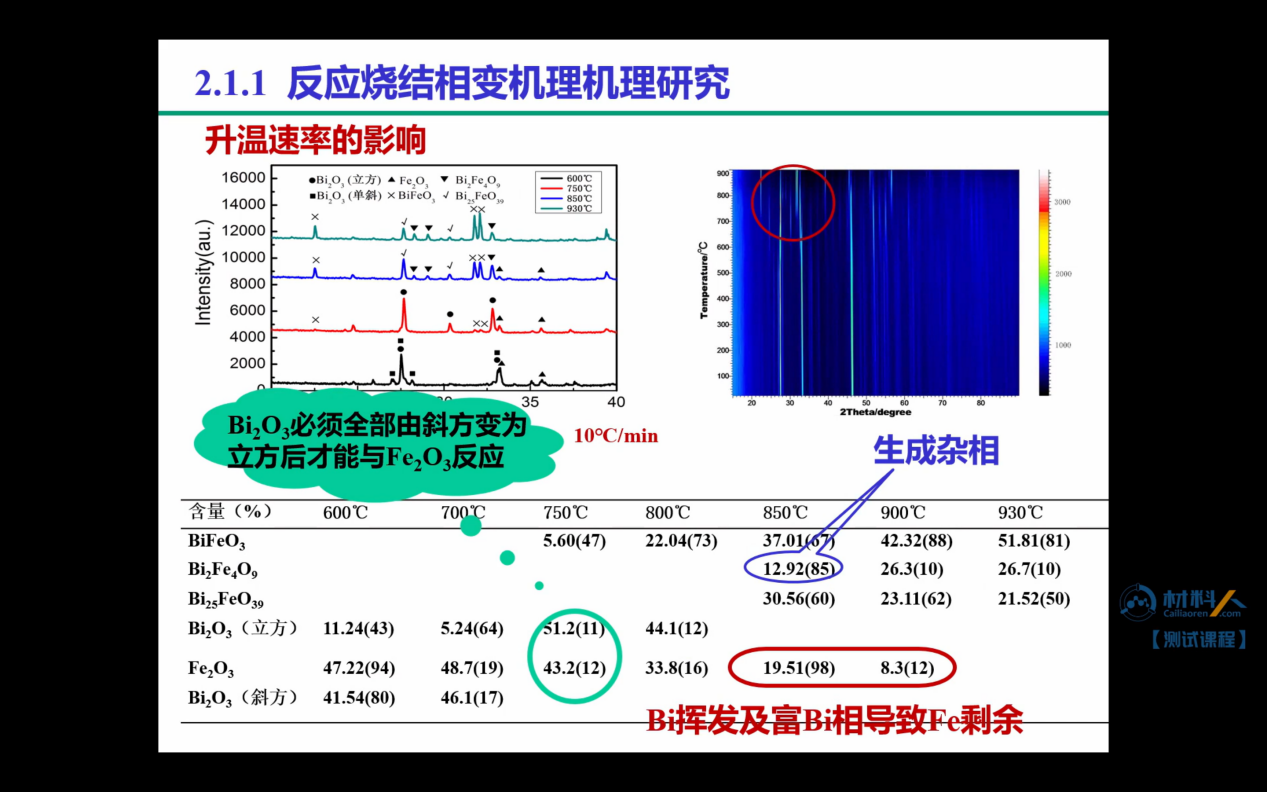Click the table cell "41.54(80)"
This screenshot has width=1267, height=792.
(x=359, y=697)
